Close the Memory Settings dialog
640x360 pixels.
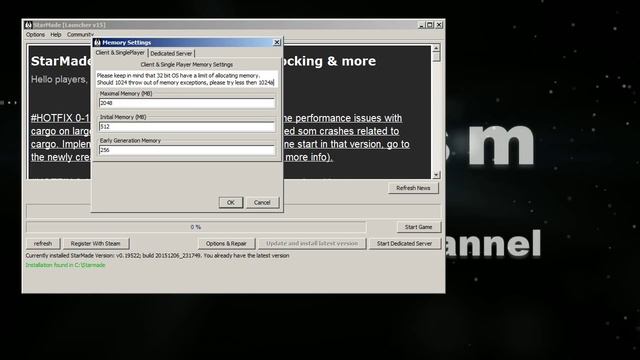276,42
